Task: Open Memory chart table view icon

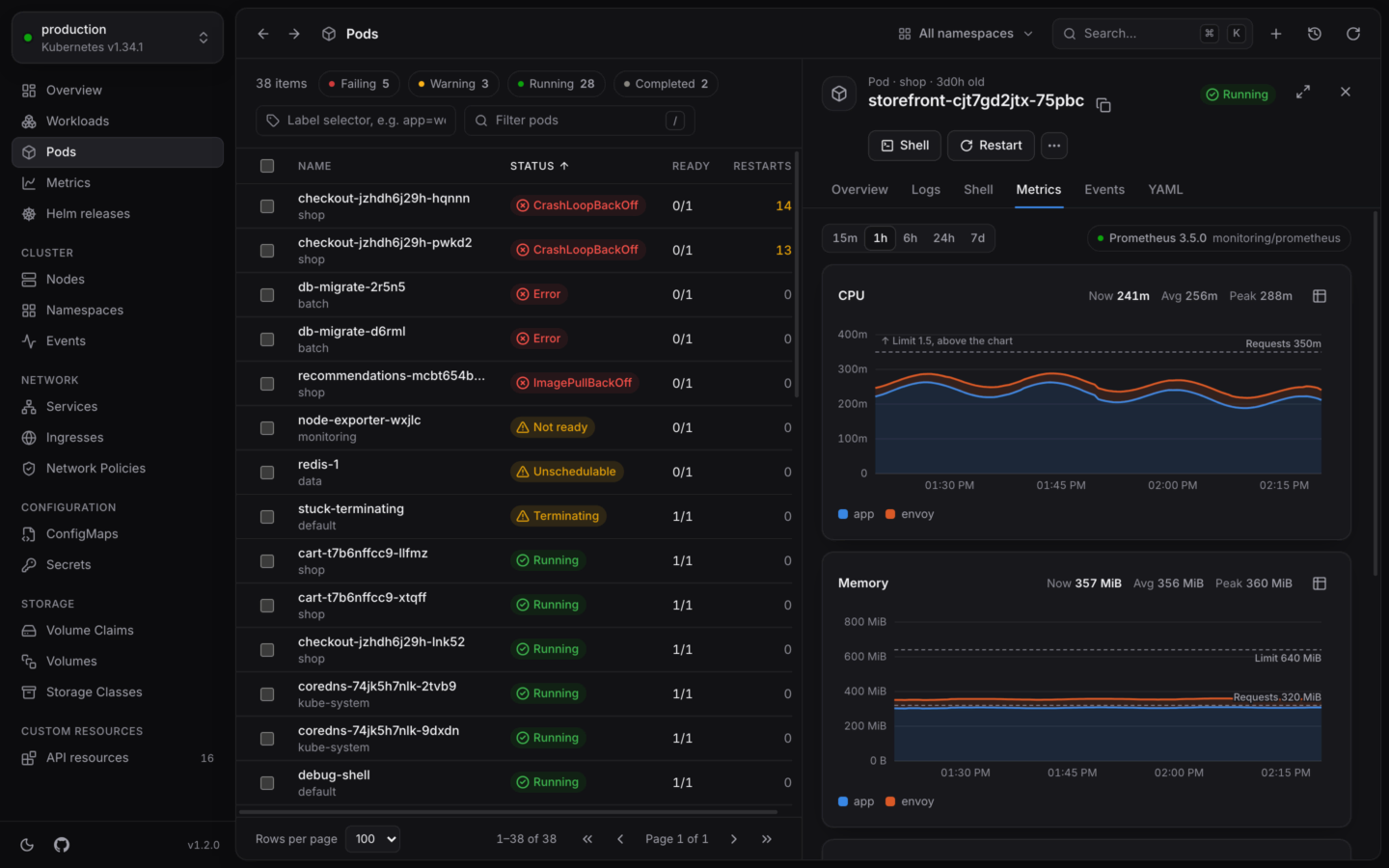Action: click(x=1320, y=583)
